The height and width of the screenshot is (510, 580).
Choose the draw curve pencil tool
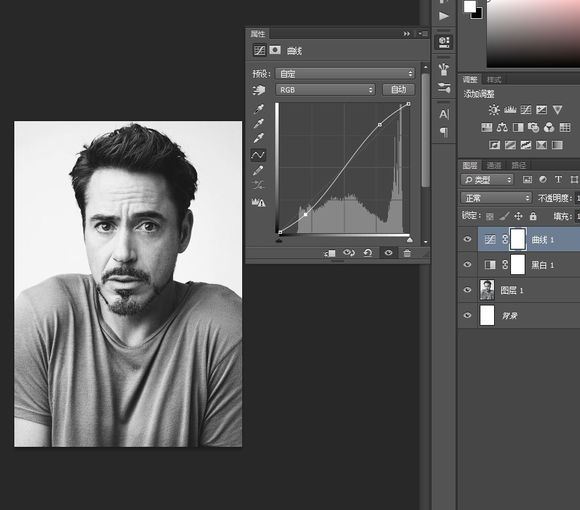(258, 170)
